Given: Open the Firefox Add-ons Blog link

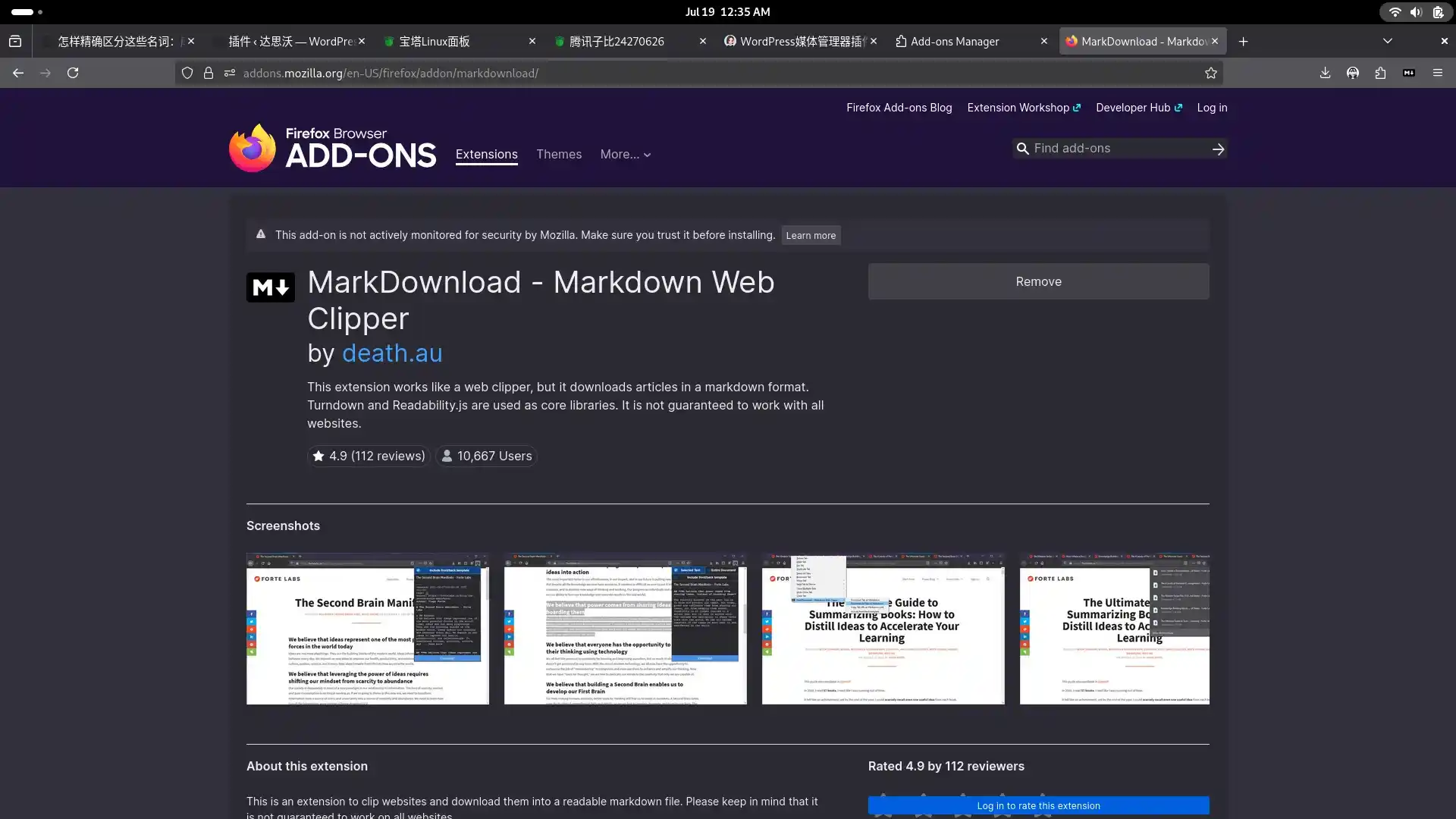Looking at the screenshot, I should click(x=899, y=108).
